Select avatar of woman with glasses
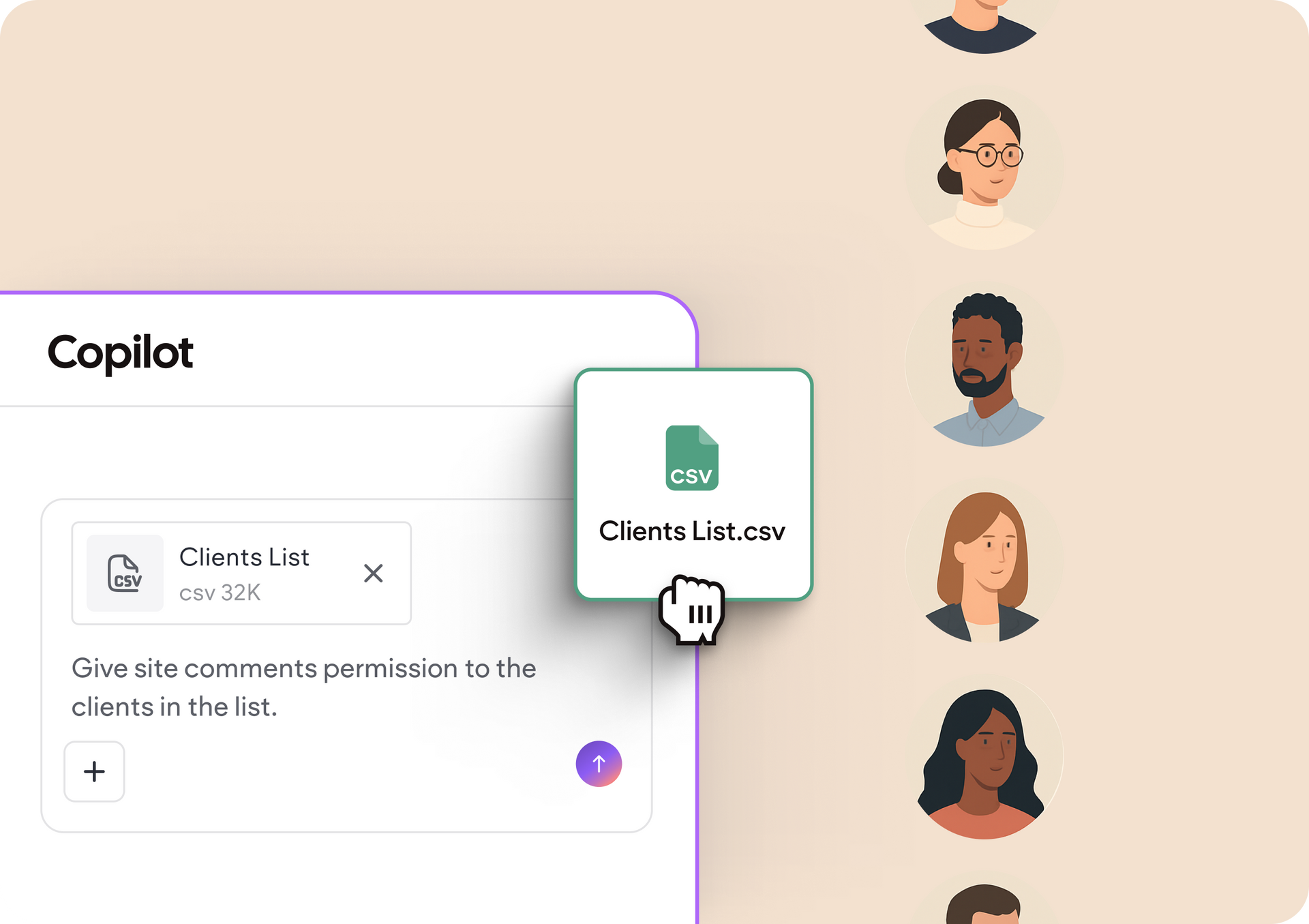 coord(983,170)
